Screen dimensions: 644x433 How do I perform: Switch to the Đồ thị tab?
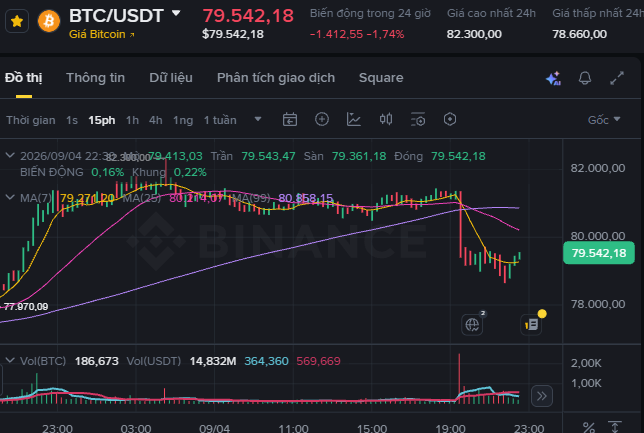23,78
